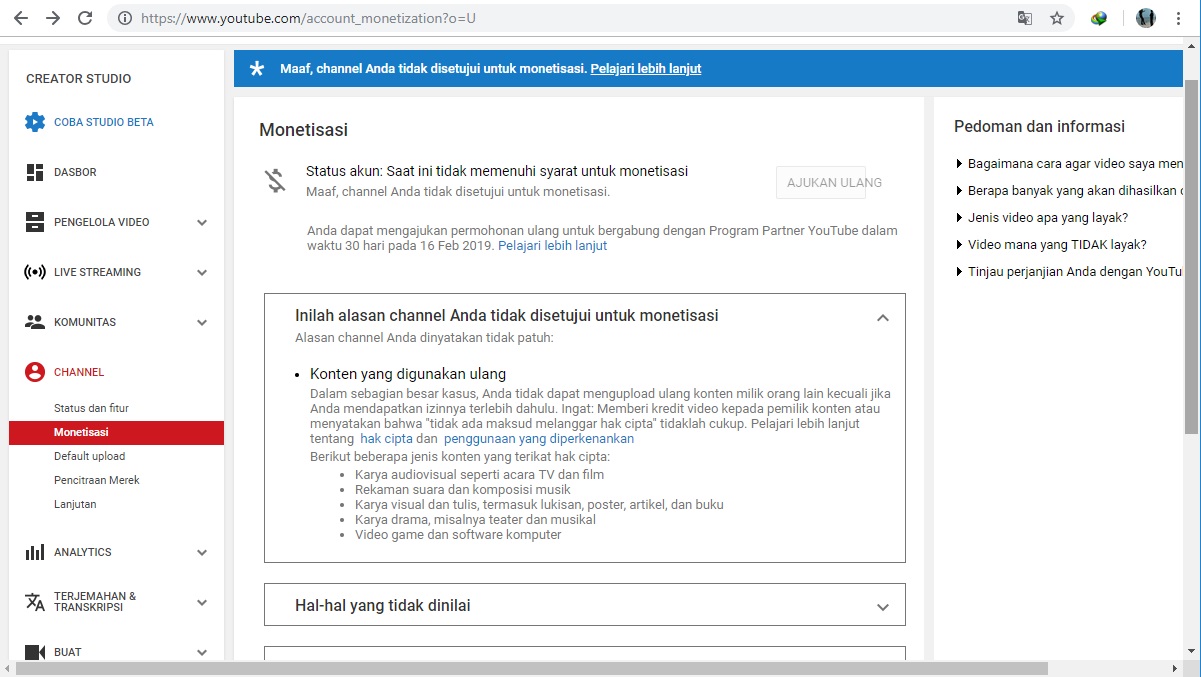Reload the page with refresh icon
Viewport: 1201px width, 677px height.
pos(85,18)
